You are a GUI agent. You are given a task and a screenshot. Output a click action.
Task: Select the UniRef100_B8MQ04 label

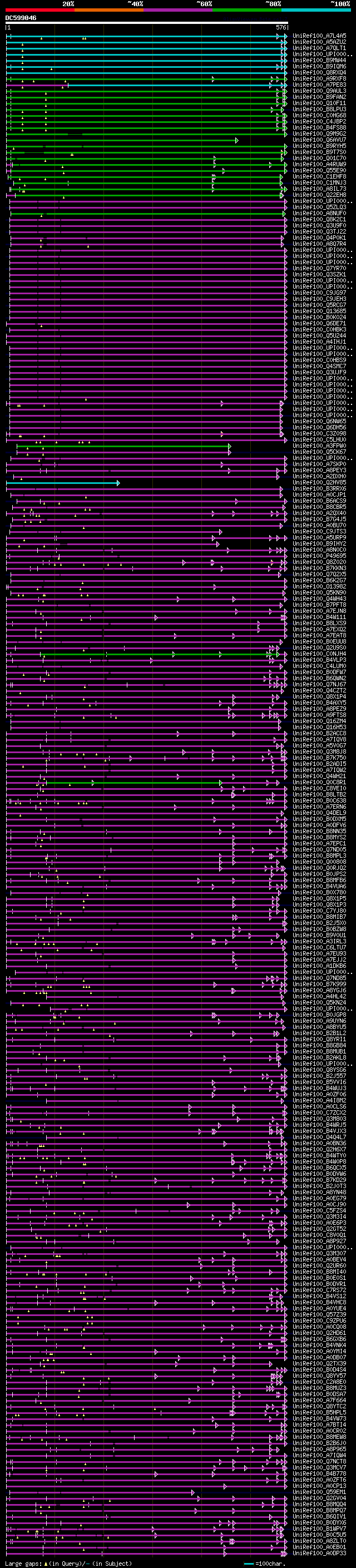(x=319, y=1504)
